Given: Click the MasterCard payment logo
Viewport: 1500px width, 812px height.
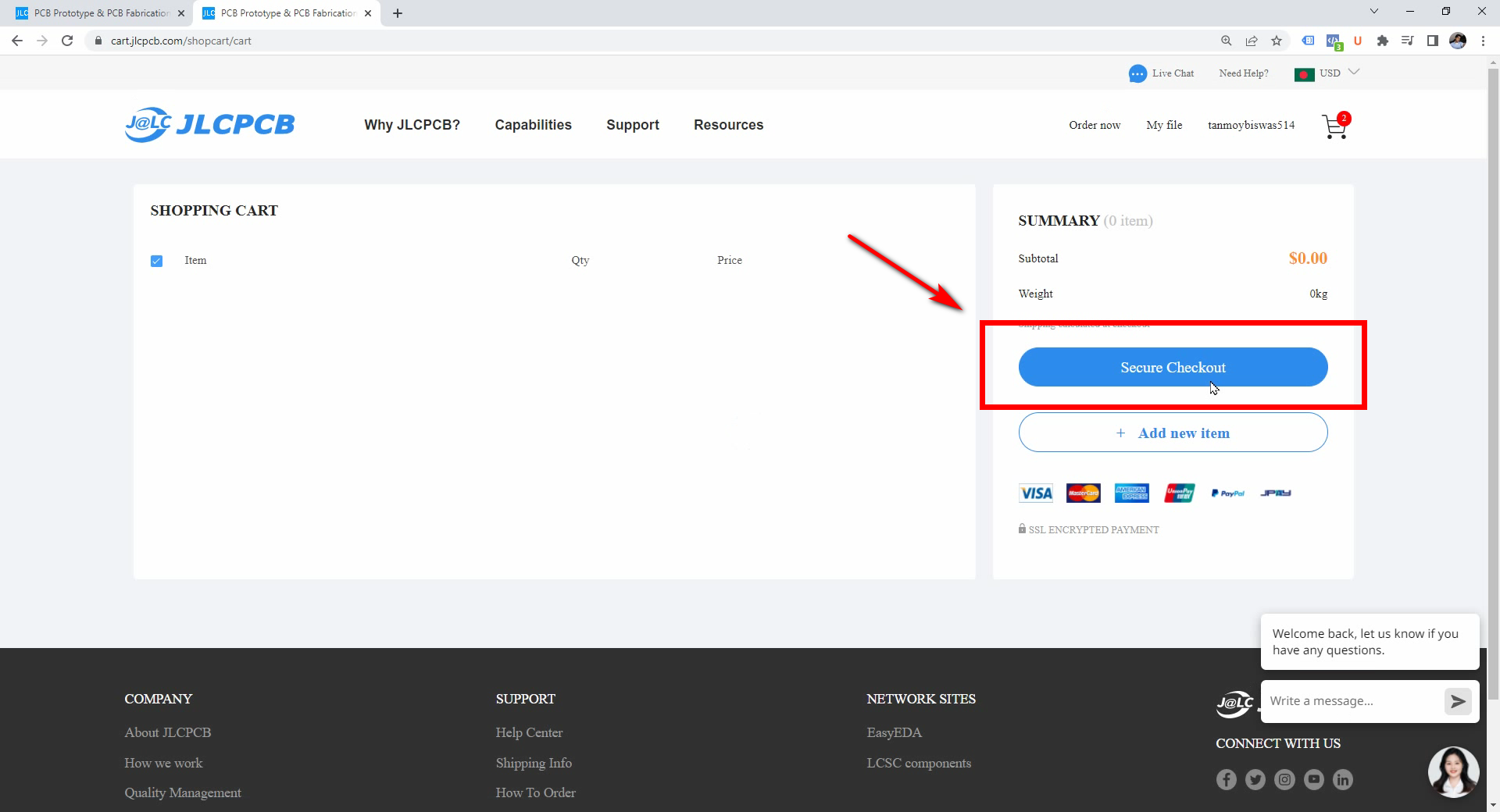Looking at the screenshot, I should coord(1084,493).
